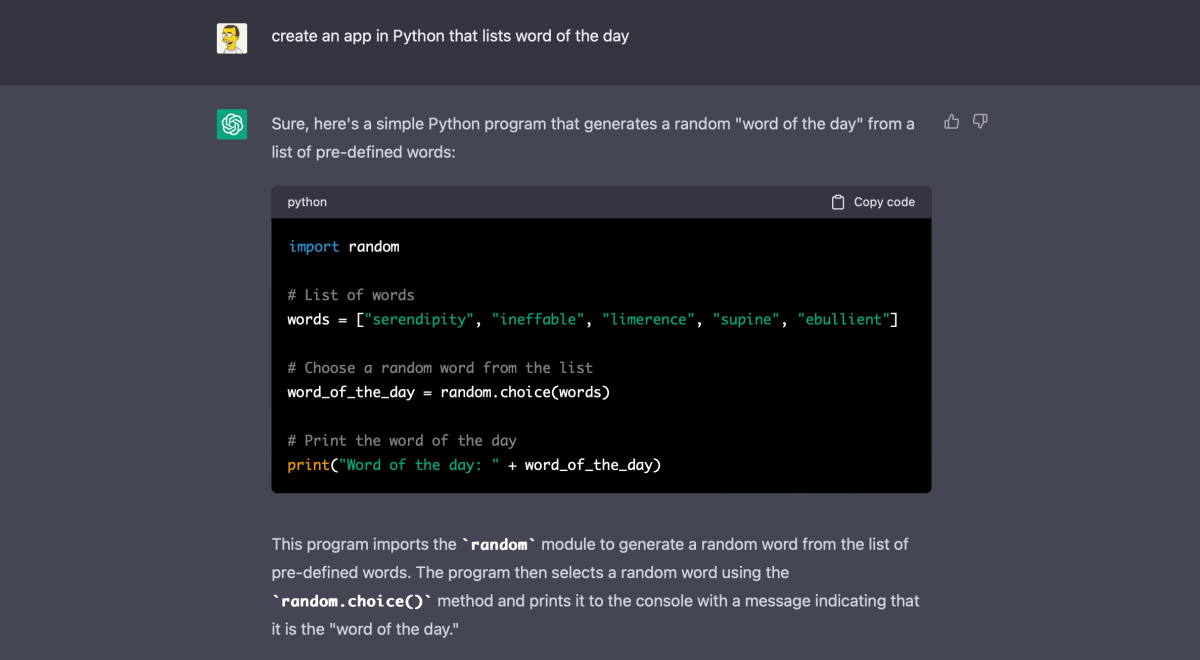
Task: Click the clipboard icon in code header
Action: point(838,202)
